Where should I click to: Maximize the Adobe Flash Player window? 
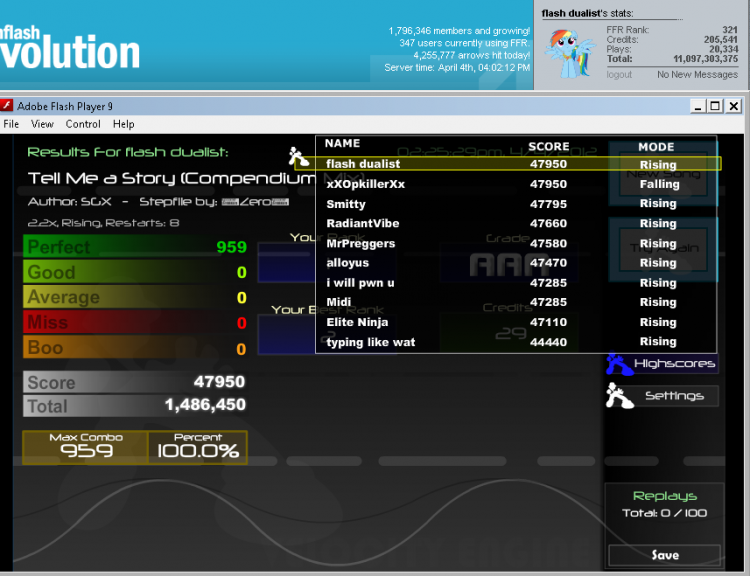pos(716,106)
